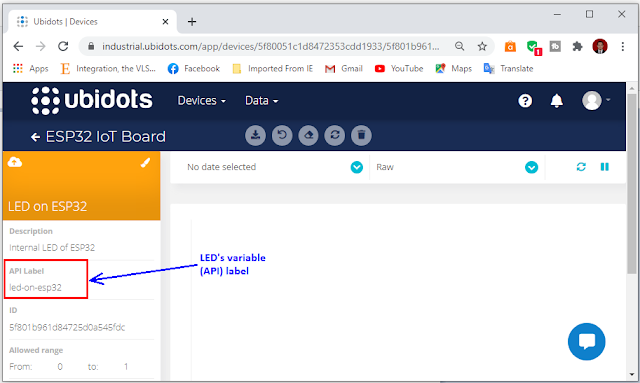Click the cloud upload icon on orange card
640x383 pixels.
15,163
